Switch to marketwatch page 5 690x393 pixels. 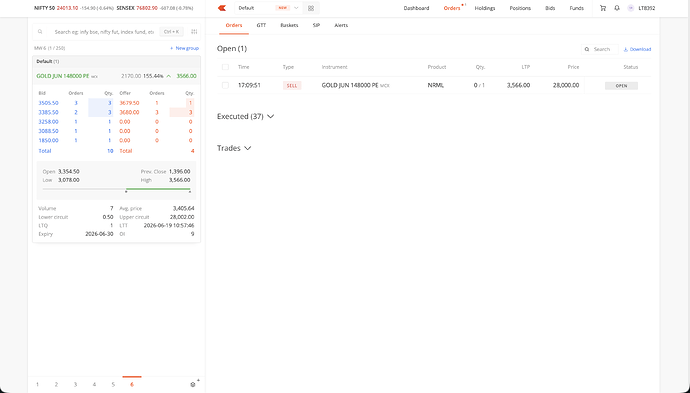(113, 384)
